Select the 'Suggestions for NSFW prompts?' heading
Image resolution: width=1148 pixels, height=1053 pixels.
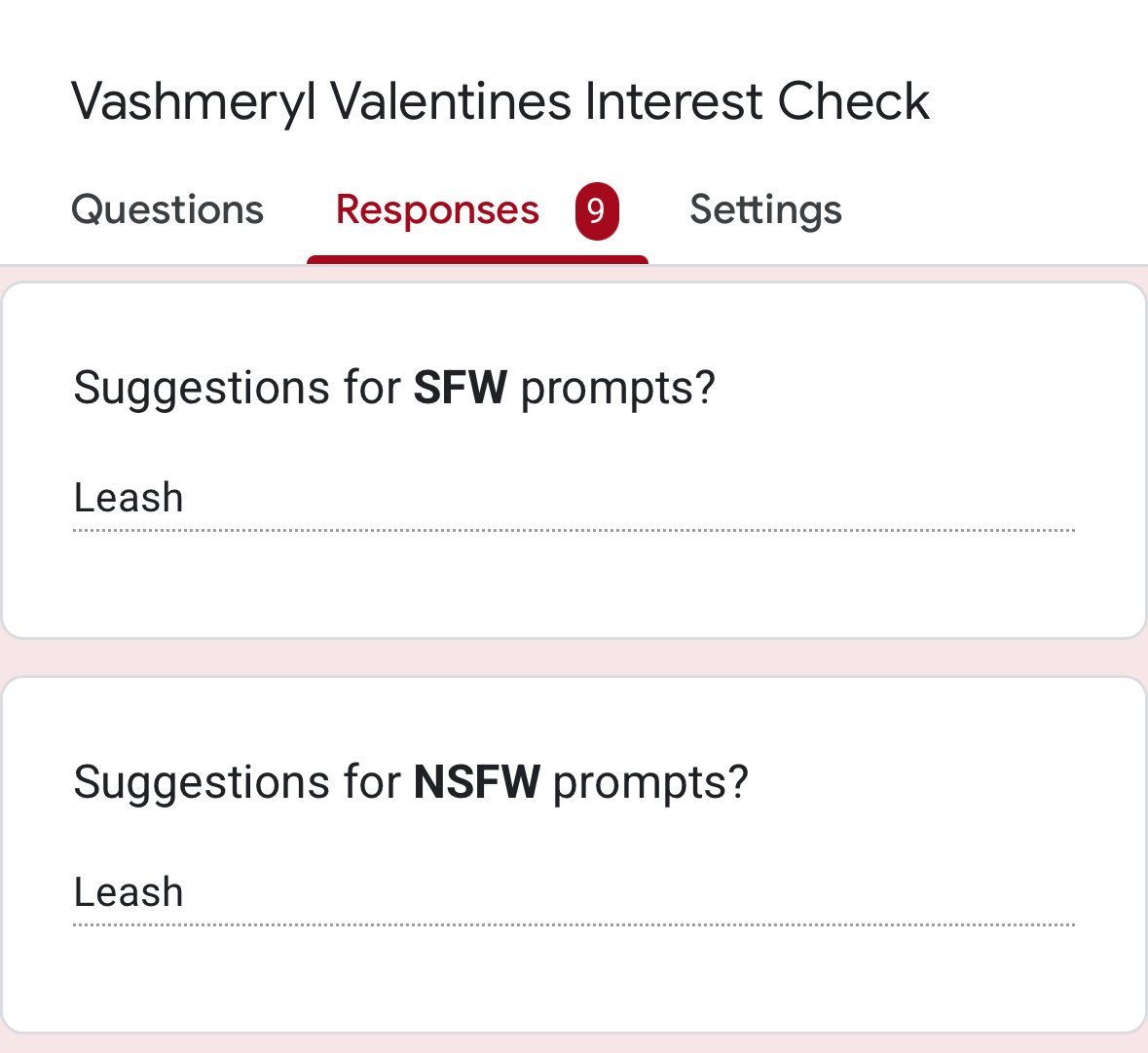pos(411,782)
